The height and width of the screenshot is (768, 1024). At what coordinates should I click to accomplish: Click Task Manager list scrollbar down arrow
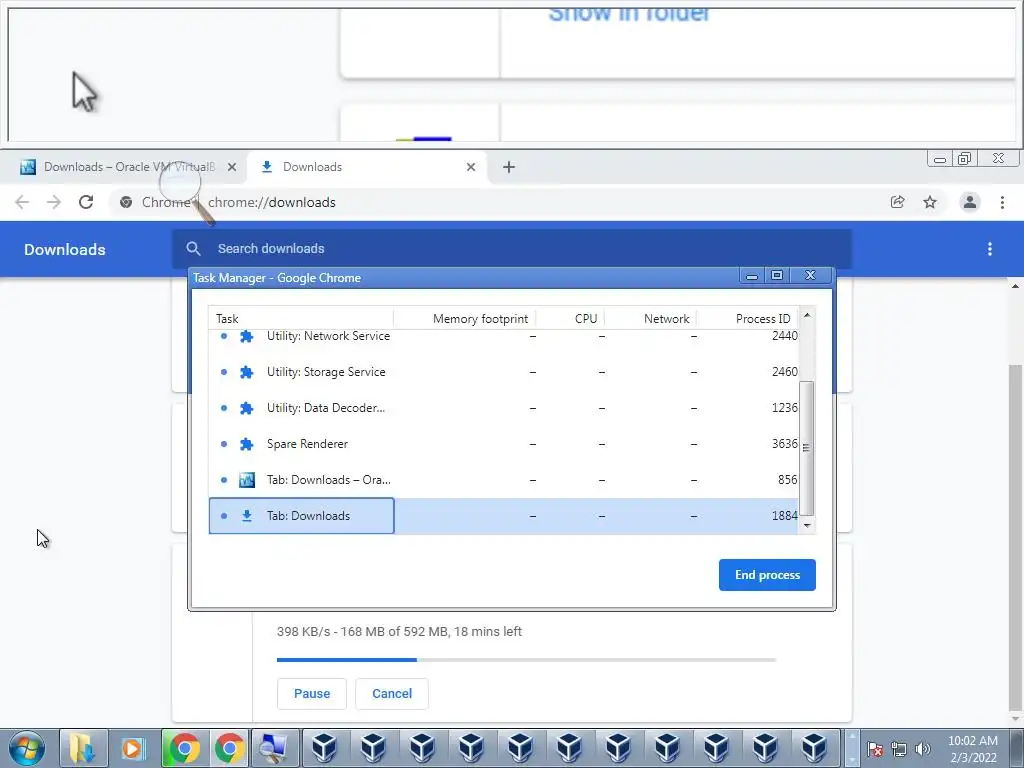click(x=807, y=526)
